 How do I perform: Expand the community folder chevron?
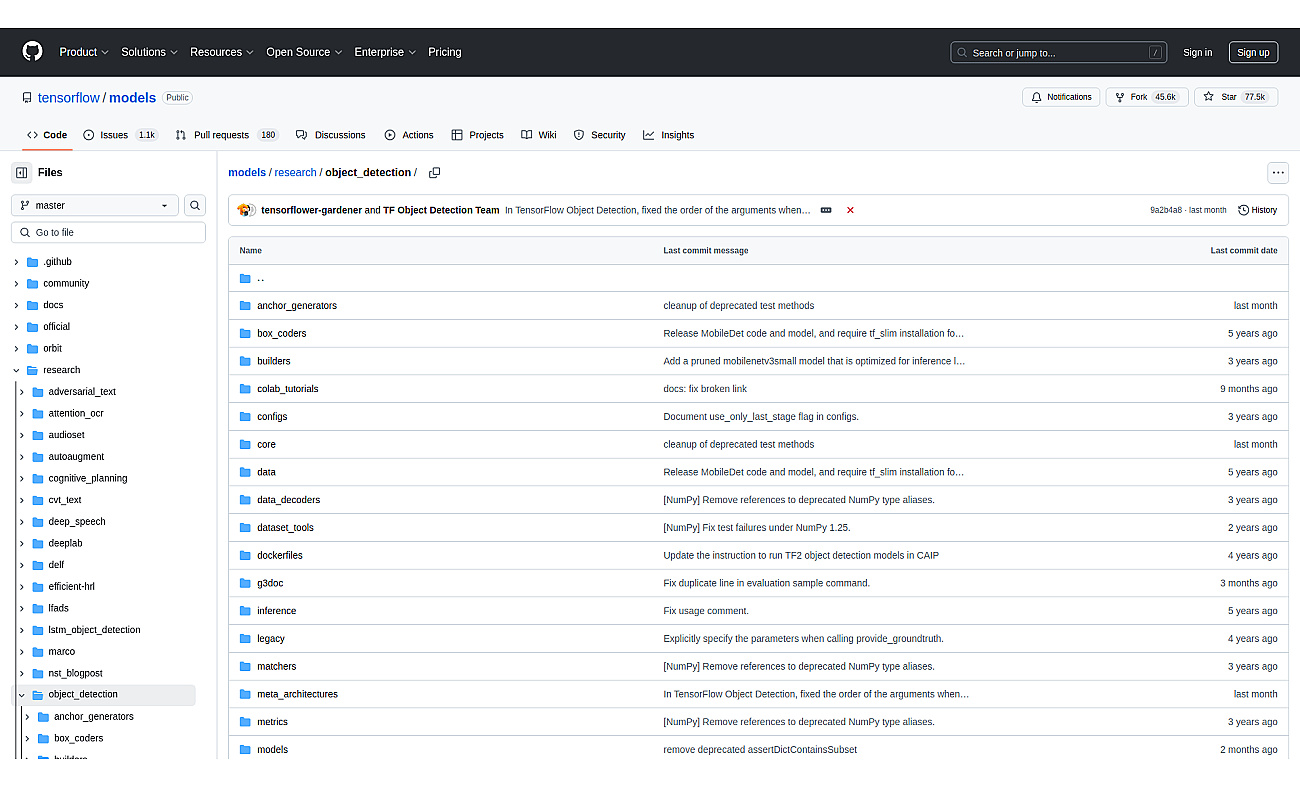(x=16, y=284)
